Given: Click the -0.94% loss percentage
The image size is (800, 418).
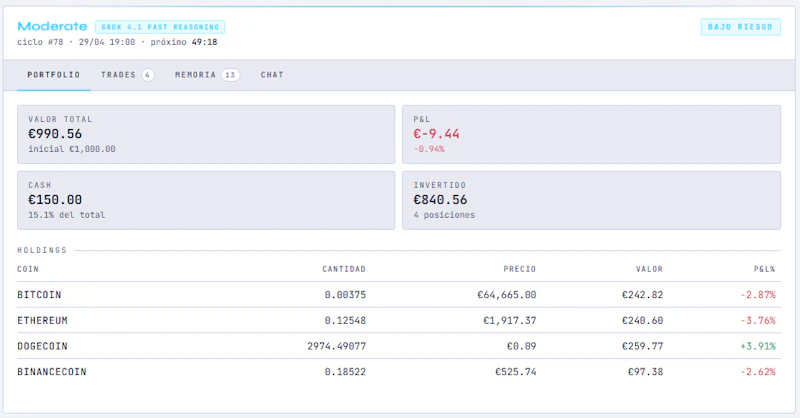Looking at the screenshot, I should click(429, 149).
